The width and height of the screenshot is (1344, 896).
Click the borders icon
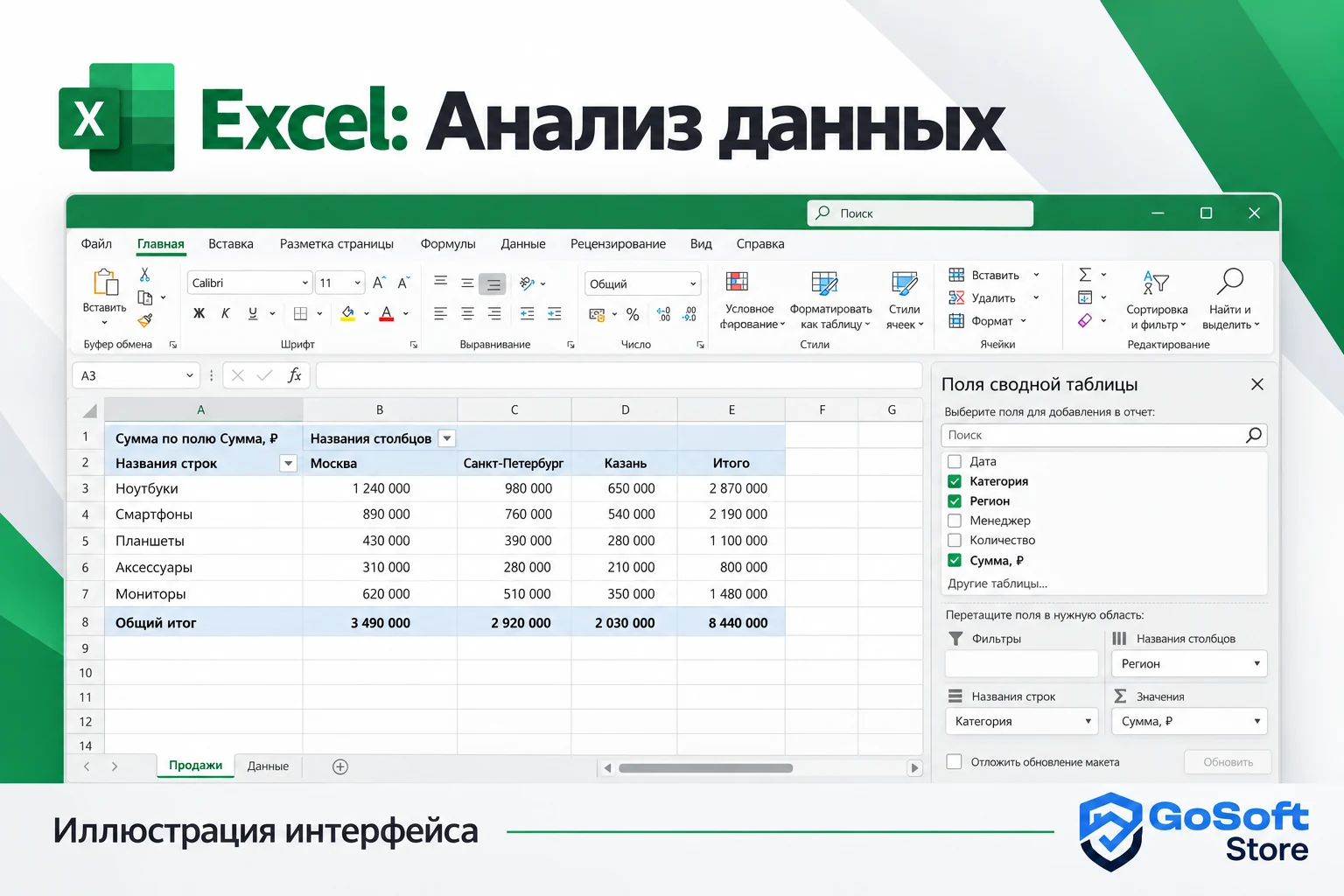pos(300,313)
